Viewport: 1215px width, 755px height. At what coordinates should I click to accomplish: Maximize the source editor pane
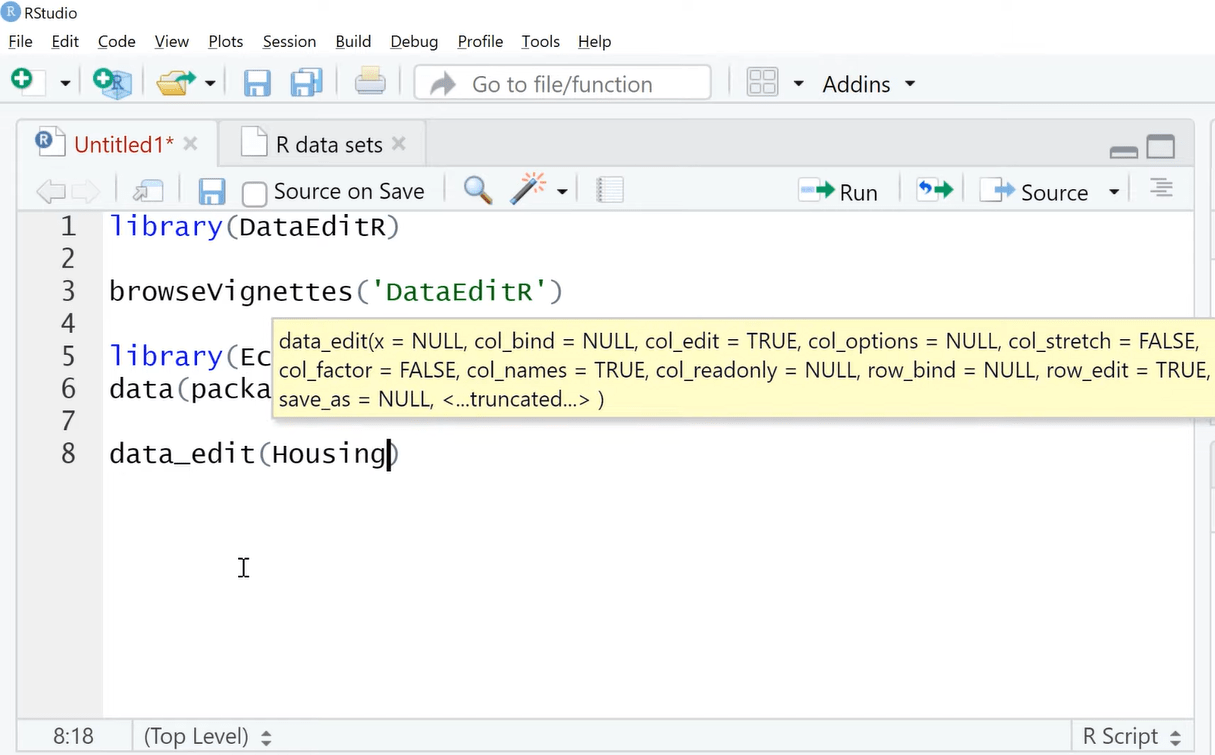click(1161, 147)
